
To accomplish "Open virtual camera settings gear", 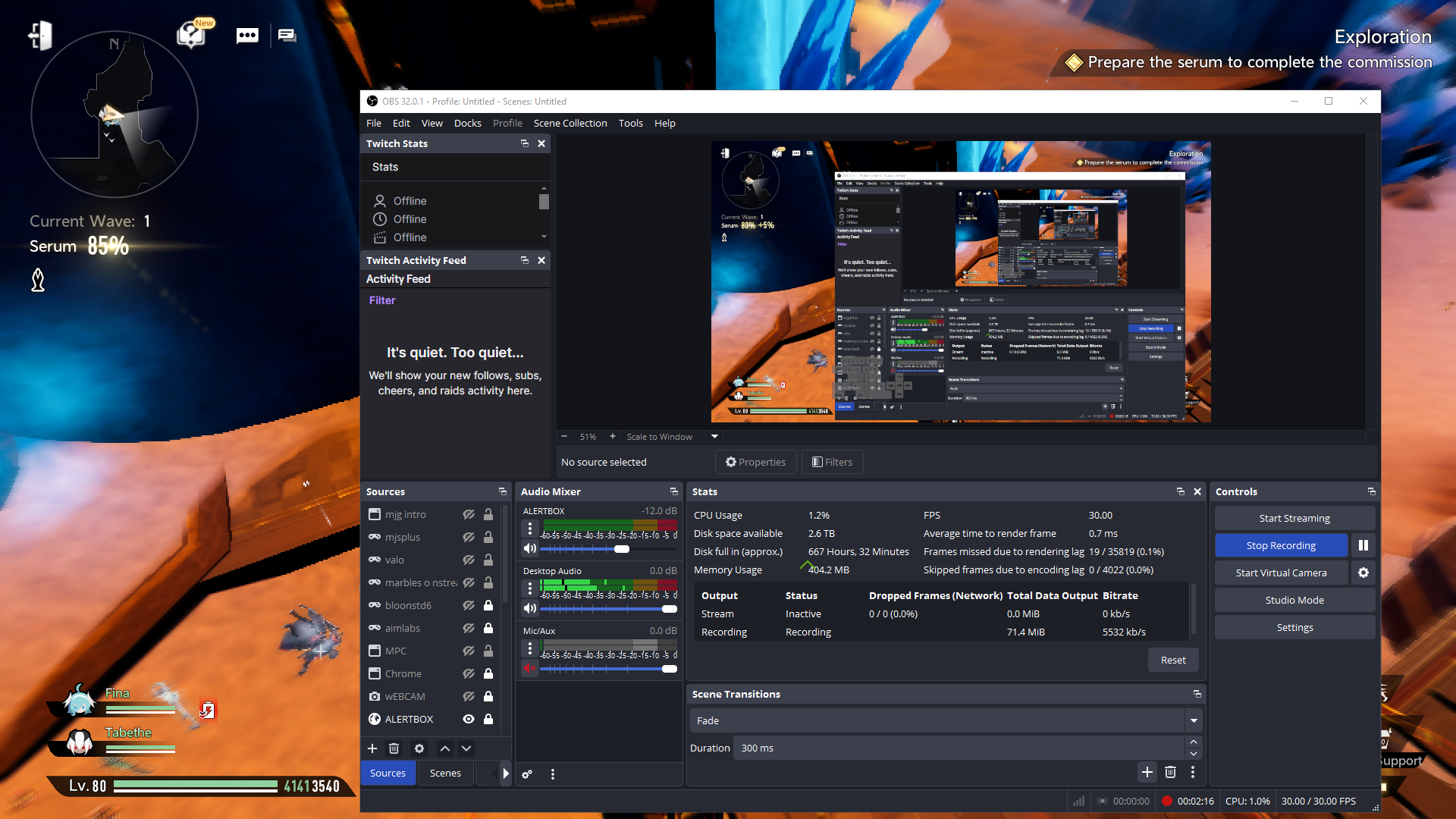I will [1363, 573].
